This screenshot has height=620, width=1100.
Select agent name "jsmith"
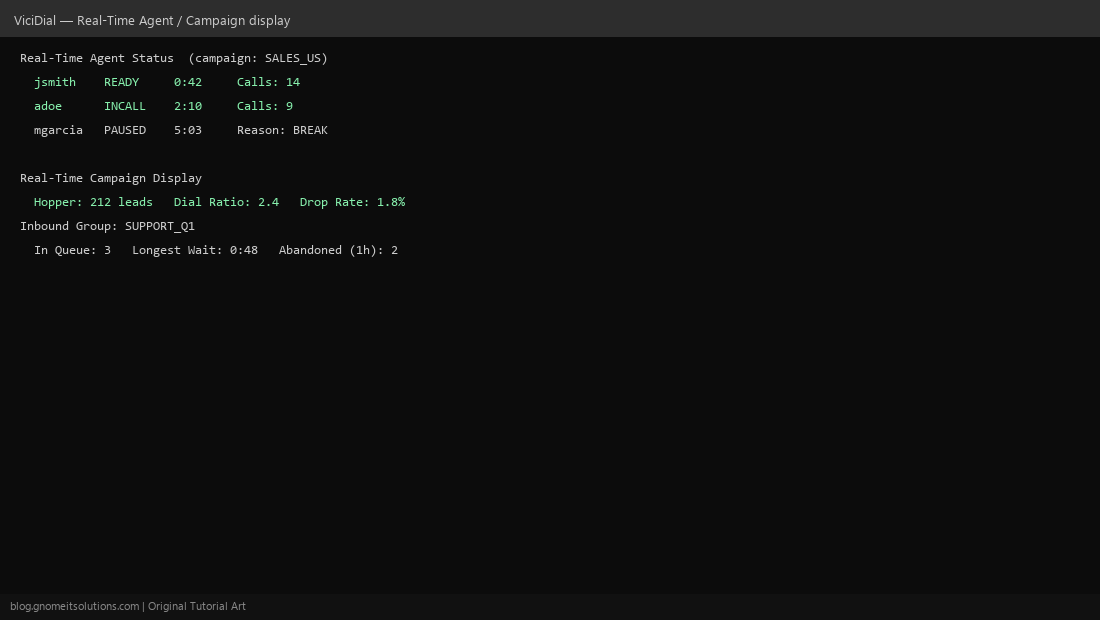click(x=55, y=82)
